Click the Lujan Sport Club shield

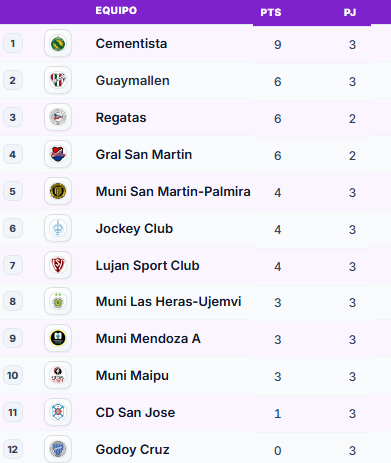pos(58,265)
